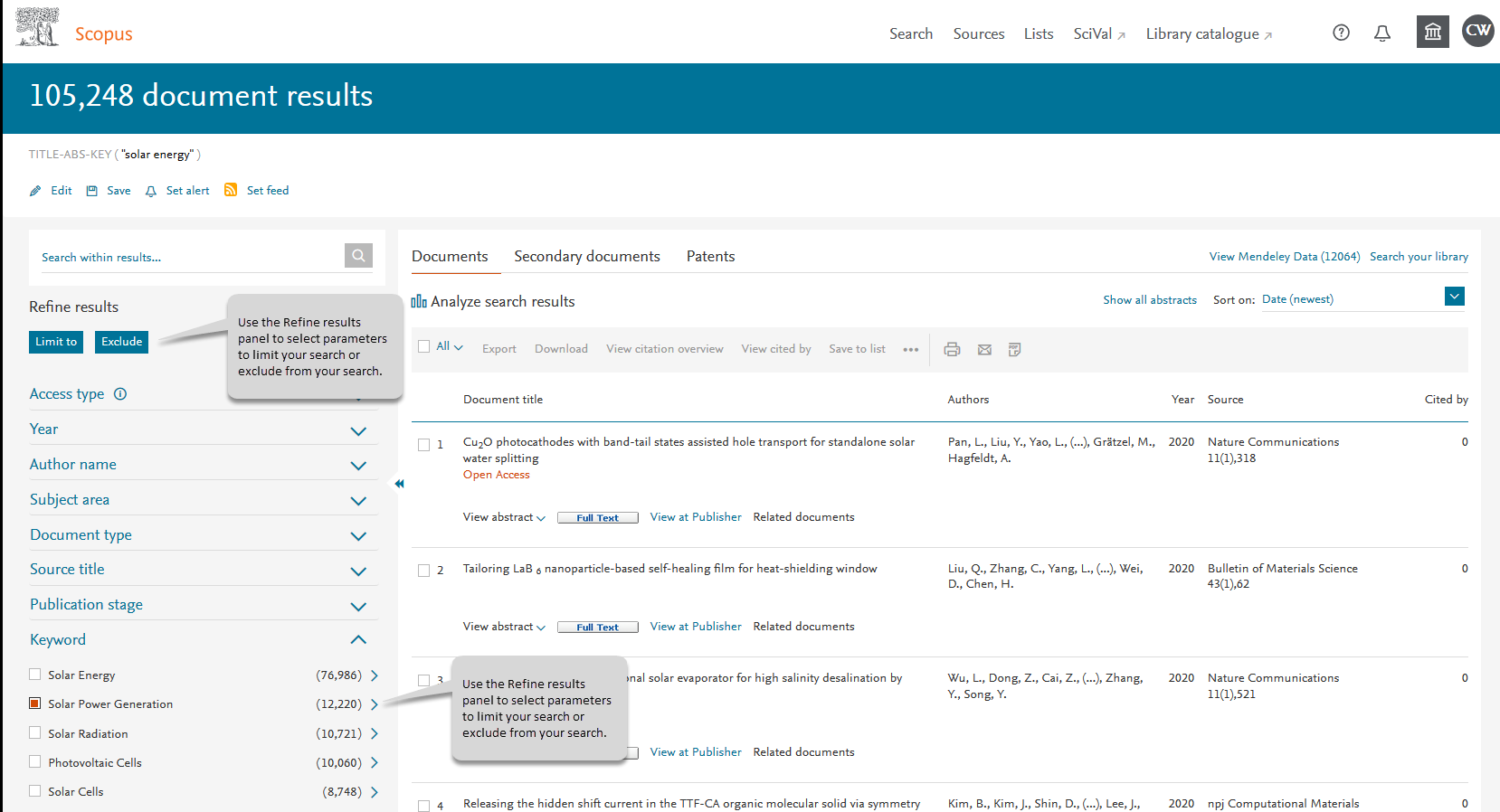1500x812 pixels.
Task: Click the search within results magnifier
Action: (358, 256)
